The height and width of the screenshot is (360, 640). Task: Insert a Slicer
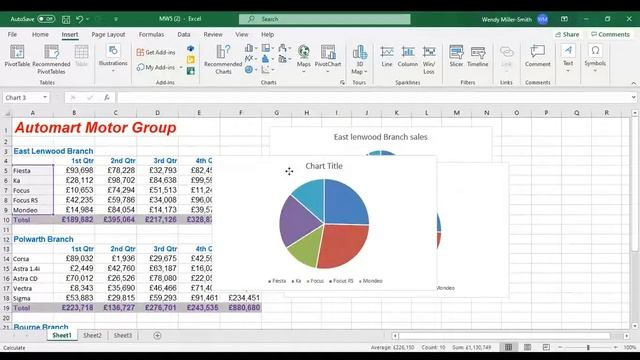(x=456, y=56)
